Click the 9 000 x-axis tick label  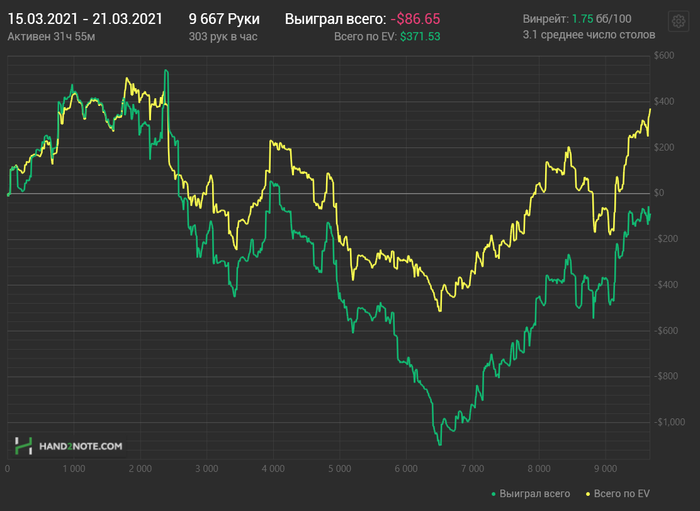click(x=605, y=469)
